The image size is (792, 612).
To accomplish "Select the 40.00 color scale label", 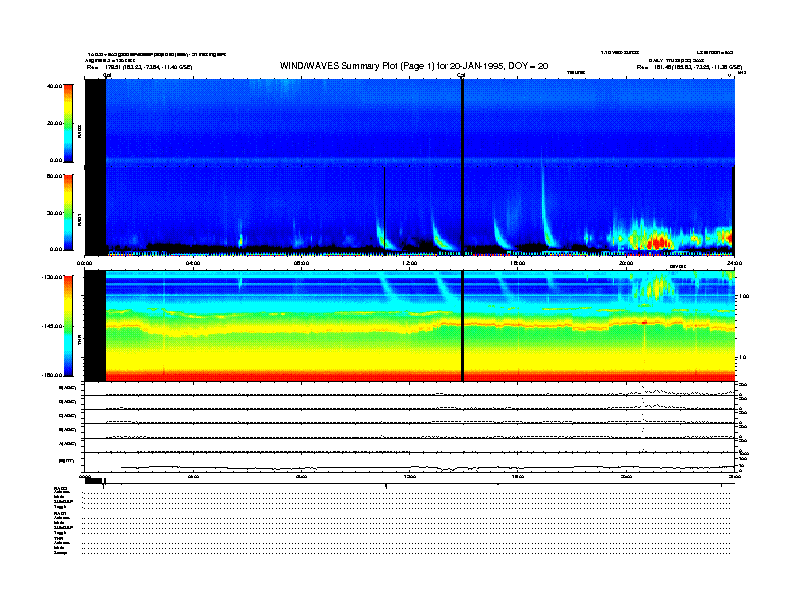I will [x=54, y=86].
